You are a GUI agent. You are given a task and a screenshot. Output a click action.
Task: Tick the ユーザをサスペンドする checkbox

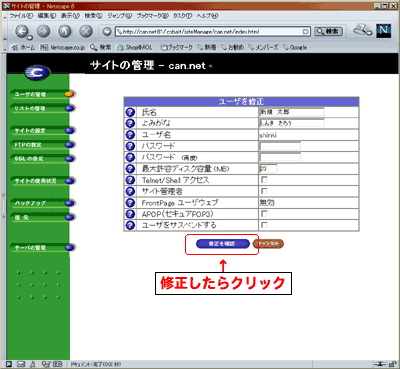pyautogui.click(x=264, y=225)
